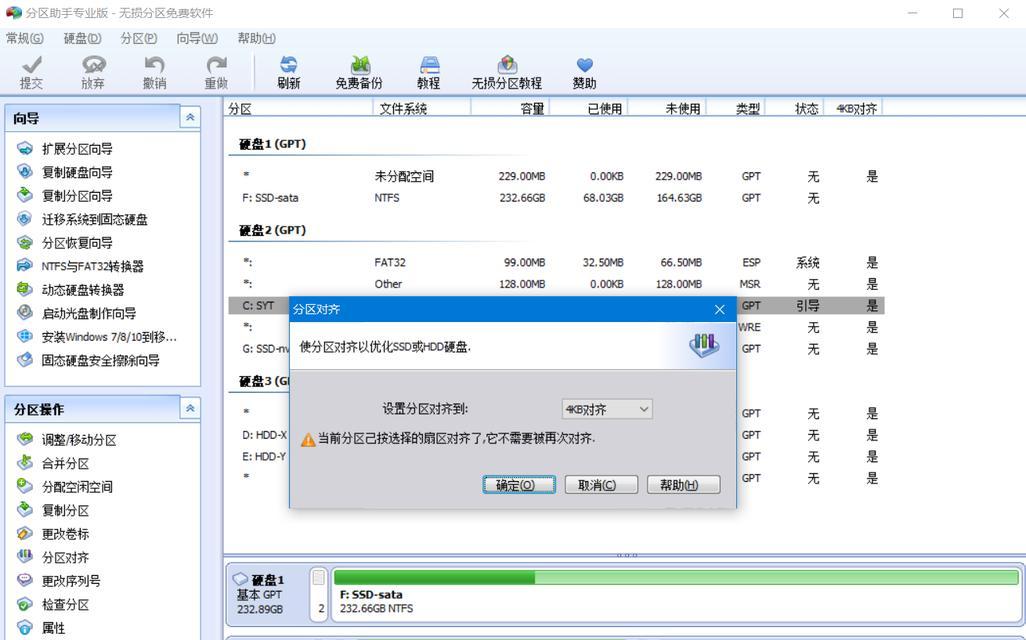Click 帮助(H) button in dialog
Screen dimensions: 1026x640
683,484
